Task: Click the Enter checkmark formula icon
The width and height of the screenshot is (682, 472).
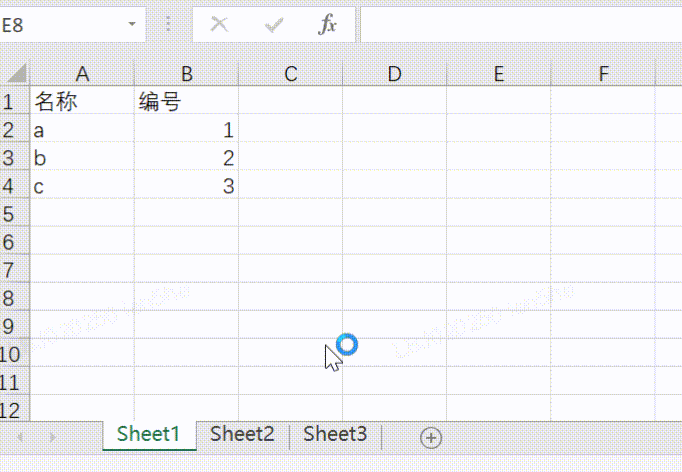Action: [x=273, y=25]
